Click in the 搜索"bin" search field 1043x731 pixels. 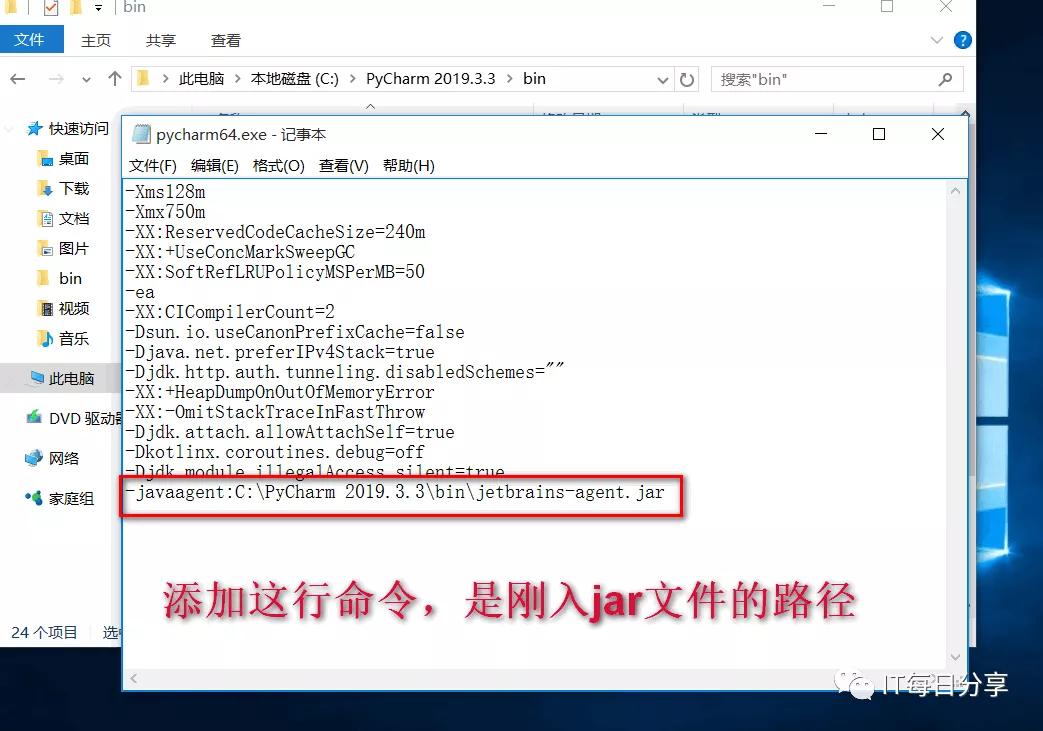click(825, 80)
